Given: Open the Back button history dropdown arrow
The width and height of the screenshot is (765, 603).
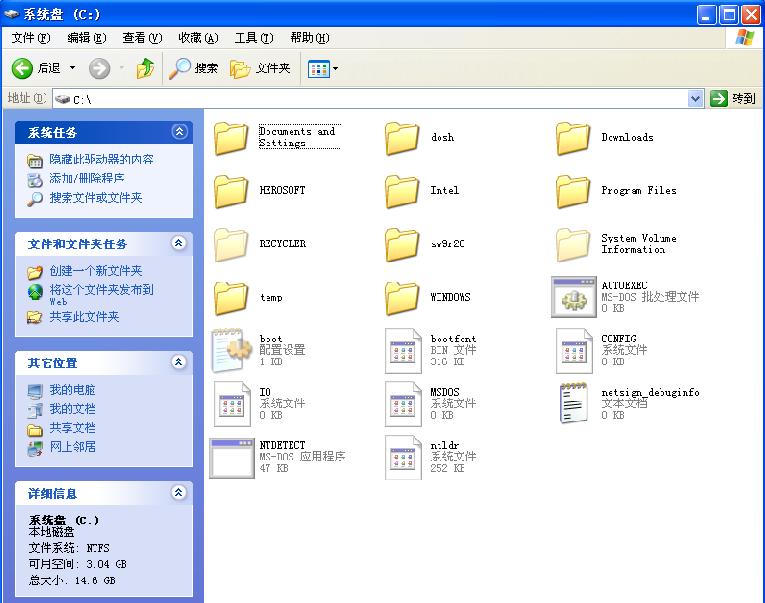Looking at the screenshot, I should point(73,67).
